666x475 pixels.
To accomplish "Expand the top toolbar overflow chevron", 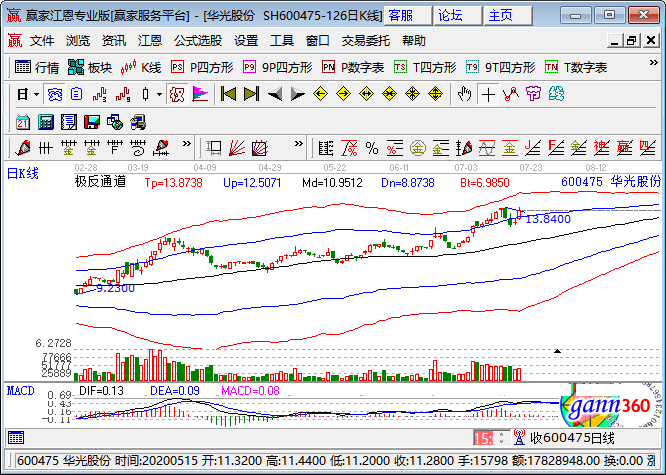I will (654, 63).
